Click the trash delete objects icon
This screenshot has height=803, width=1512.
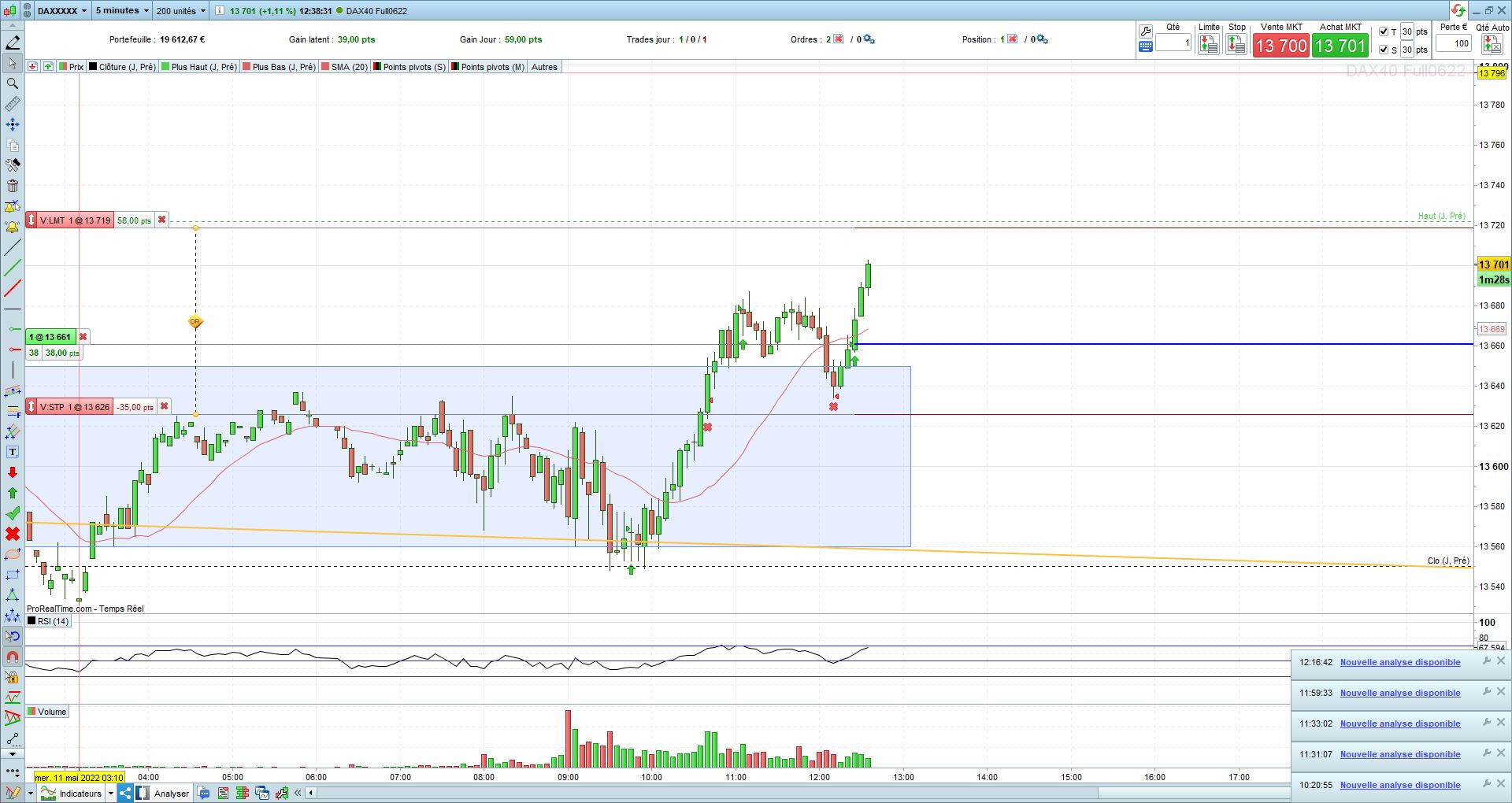coord(13,186)
